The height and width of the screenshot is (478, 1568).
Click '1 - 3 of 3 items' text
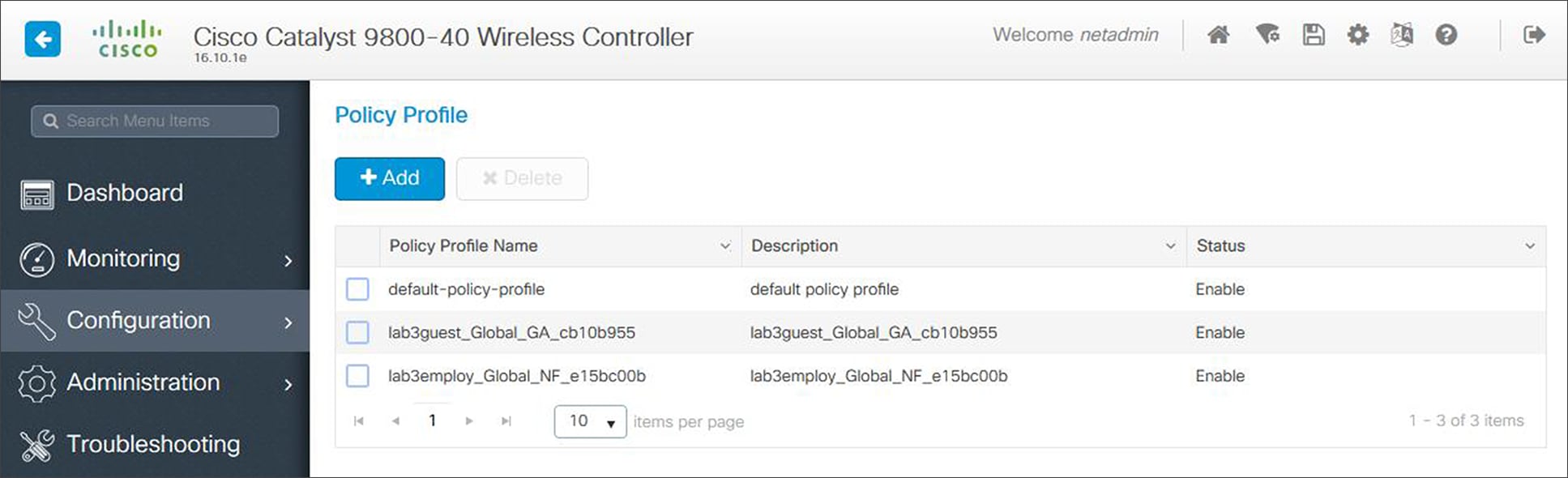pyautogui.click(x=1466, y=420)
